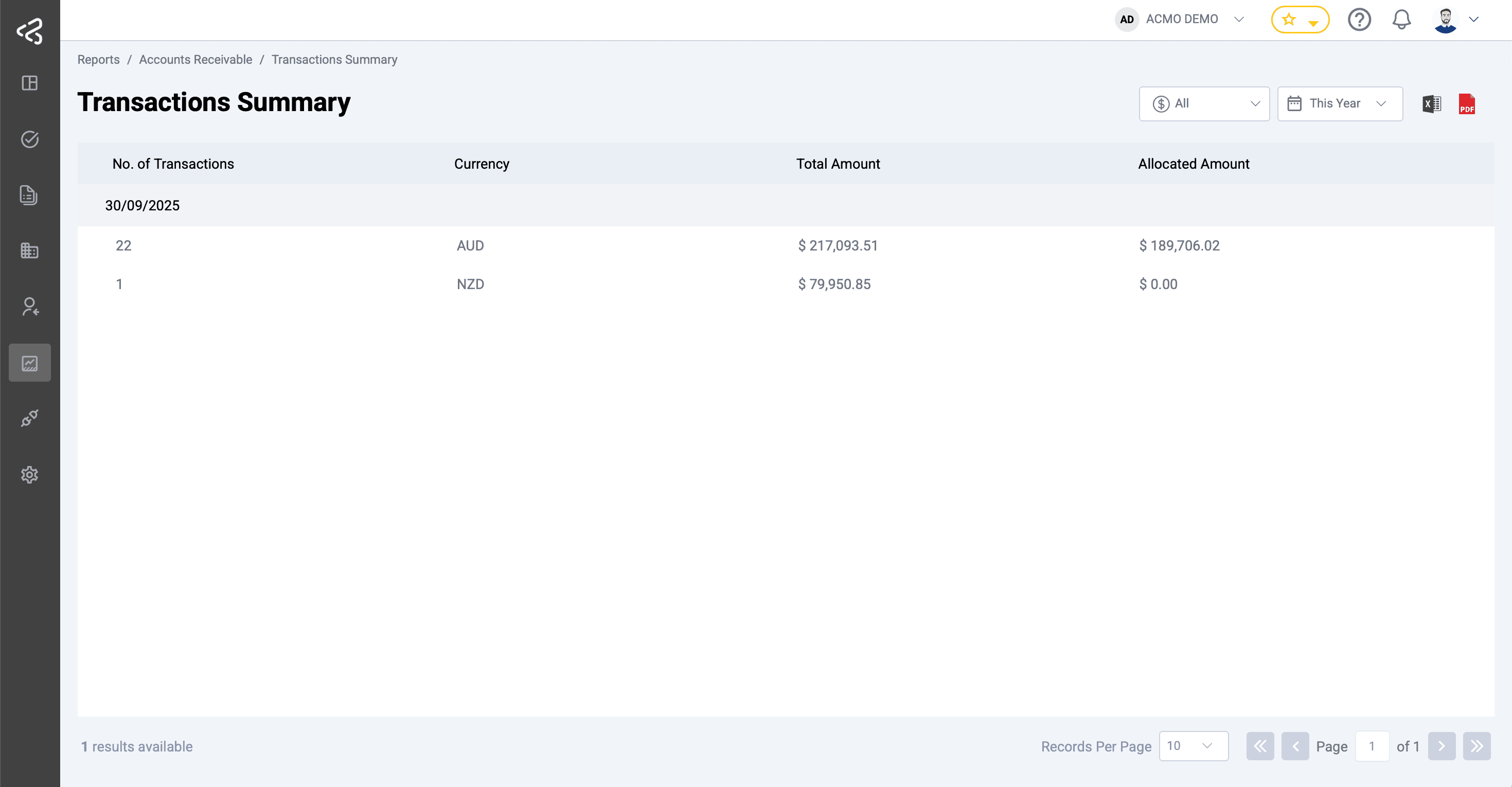The image size is (1512, 787).
Task: Open the user profile menu chevron
Action: (x=1474, y=20)
